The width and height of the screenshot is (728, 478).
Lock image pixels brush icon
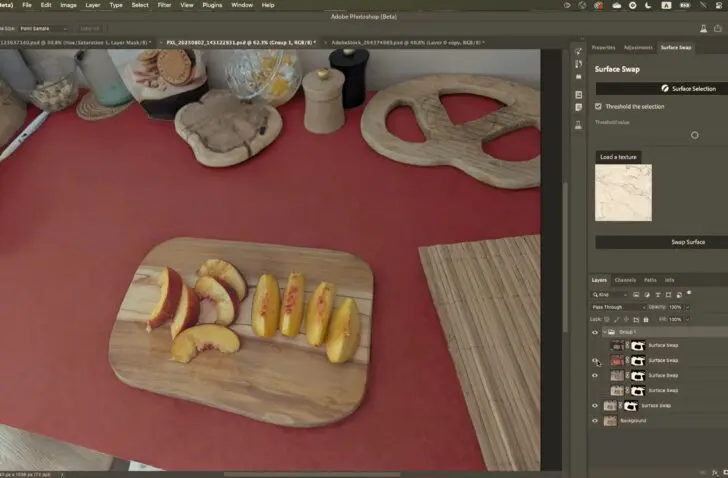tap(617, 319)
